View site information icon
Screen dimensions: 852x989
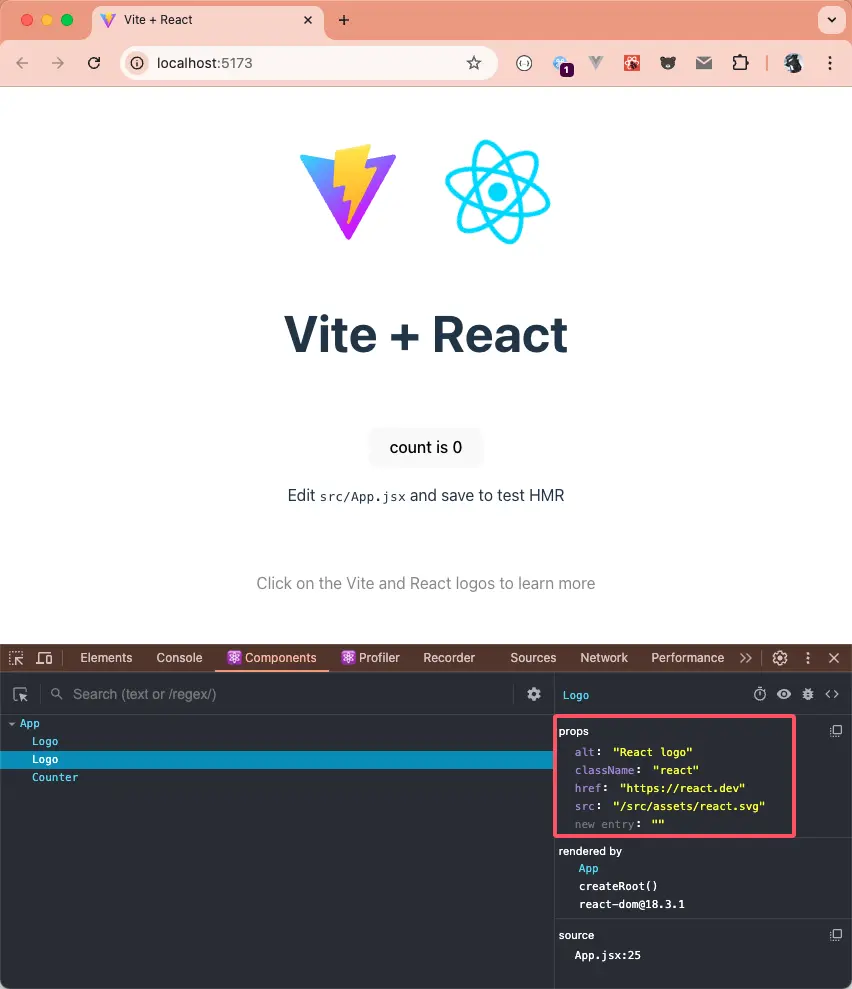click(137, 63)
